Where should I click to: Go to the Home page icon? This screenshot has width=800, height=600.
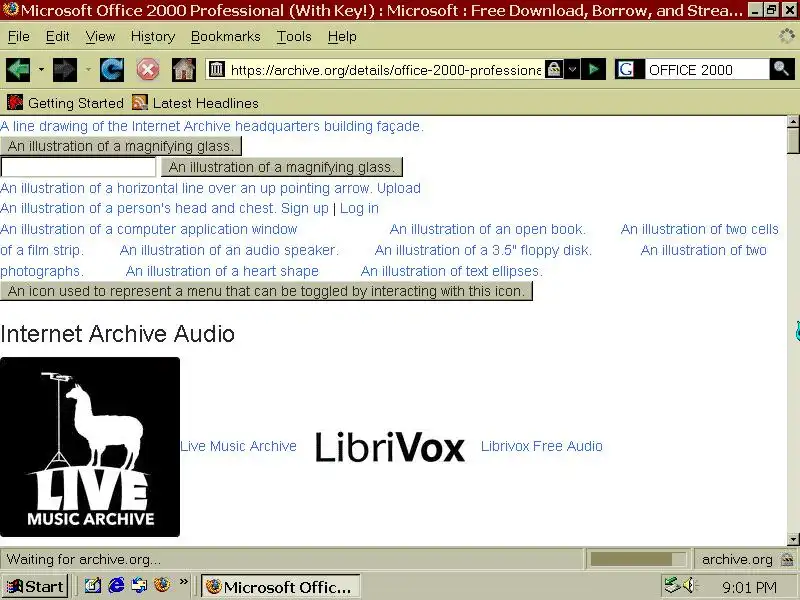point(184,69)
